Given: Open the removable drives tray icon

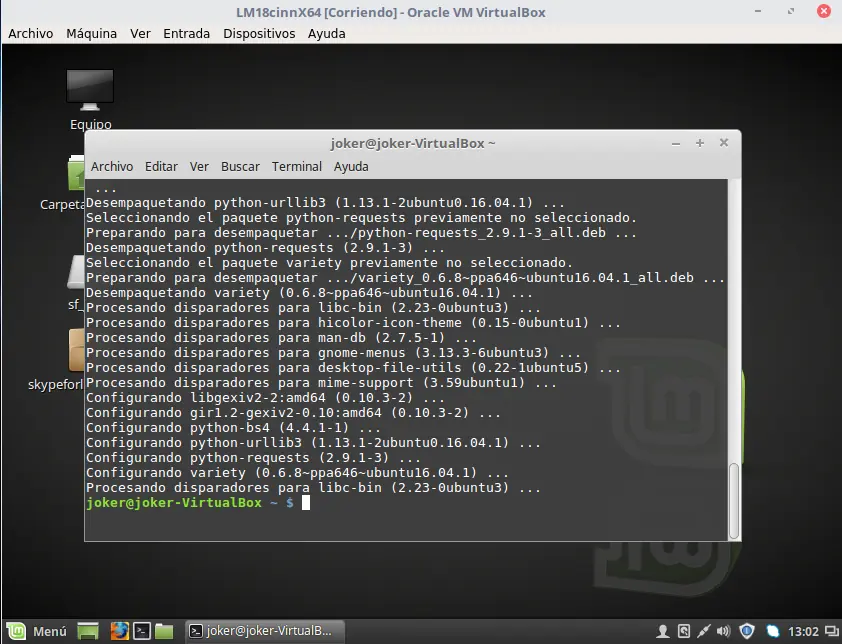Looking at the screenshot, I should coord(684,631).
